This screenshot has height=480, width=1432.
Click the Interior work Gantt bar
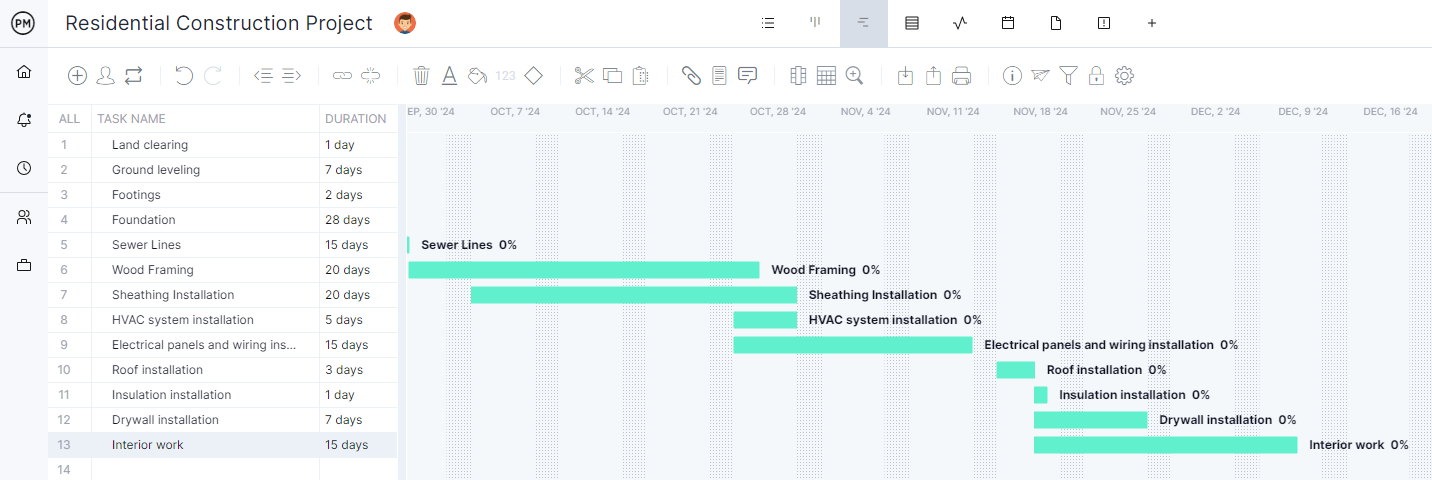coord(1165,445)
